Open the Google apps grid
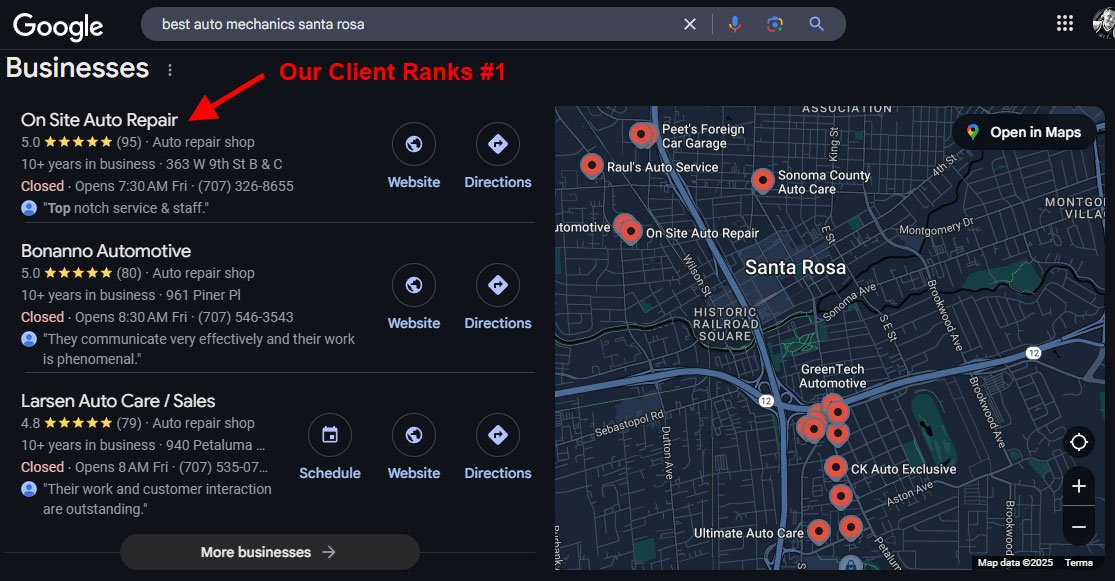1115x581 pixels. click(1065, 23)
